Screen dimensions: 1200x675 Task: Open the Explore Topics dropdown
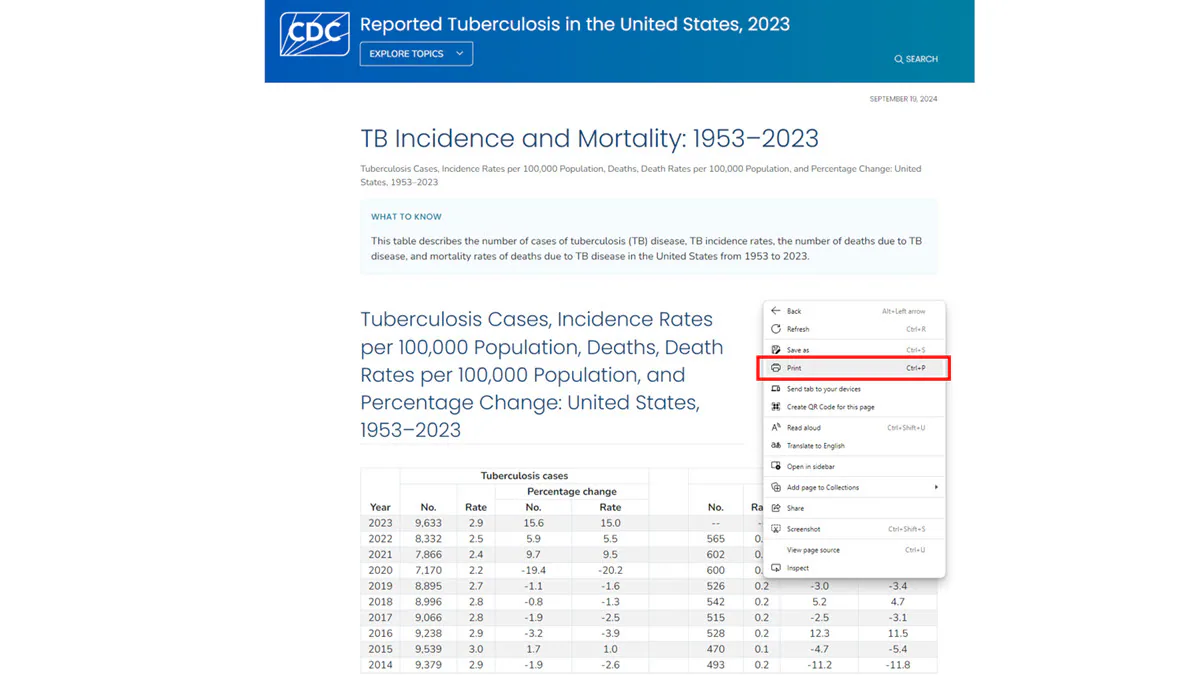416,54
